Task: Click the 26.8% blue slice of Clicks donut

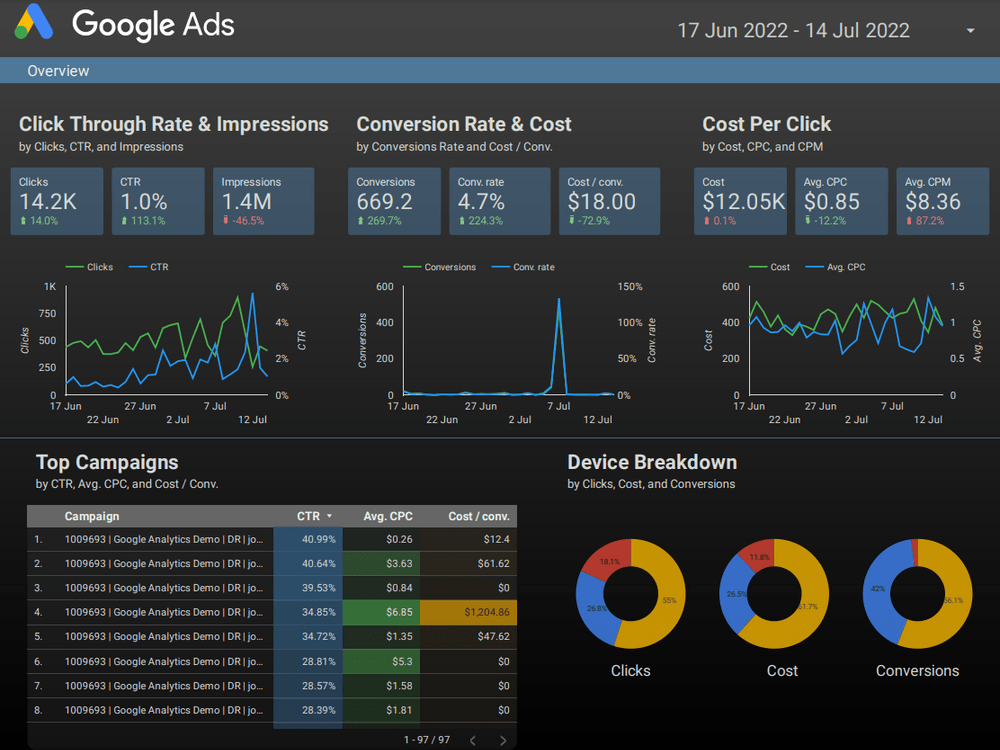Action: tap(596, 608)
